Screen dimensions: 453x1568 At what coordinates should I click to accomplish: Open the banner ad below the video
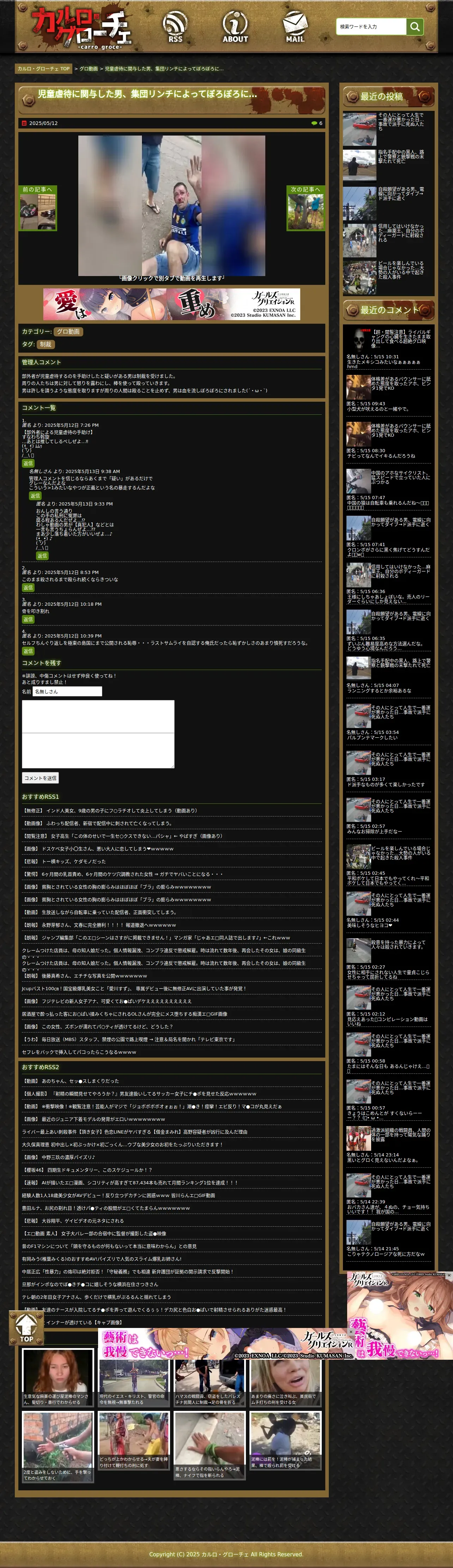coord(171,304)
